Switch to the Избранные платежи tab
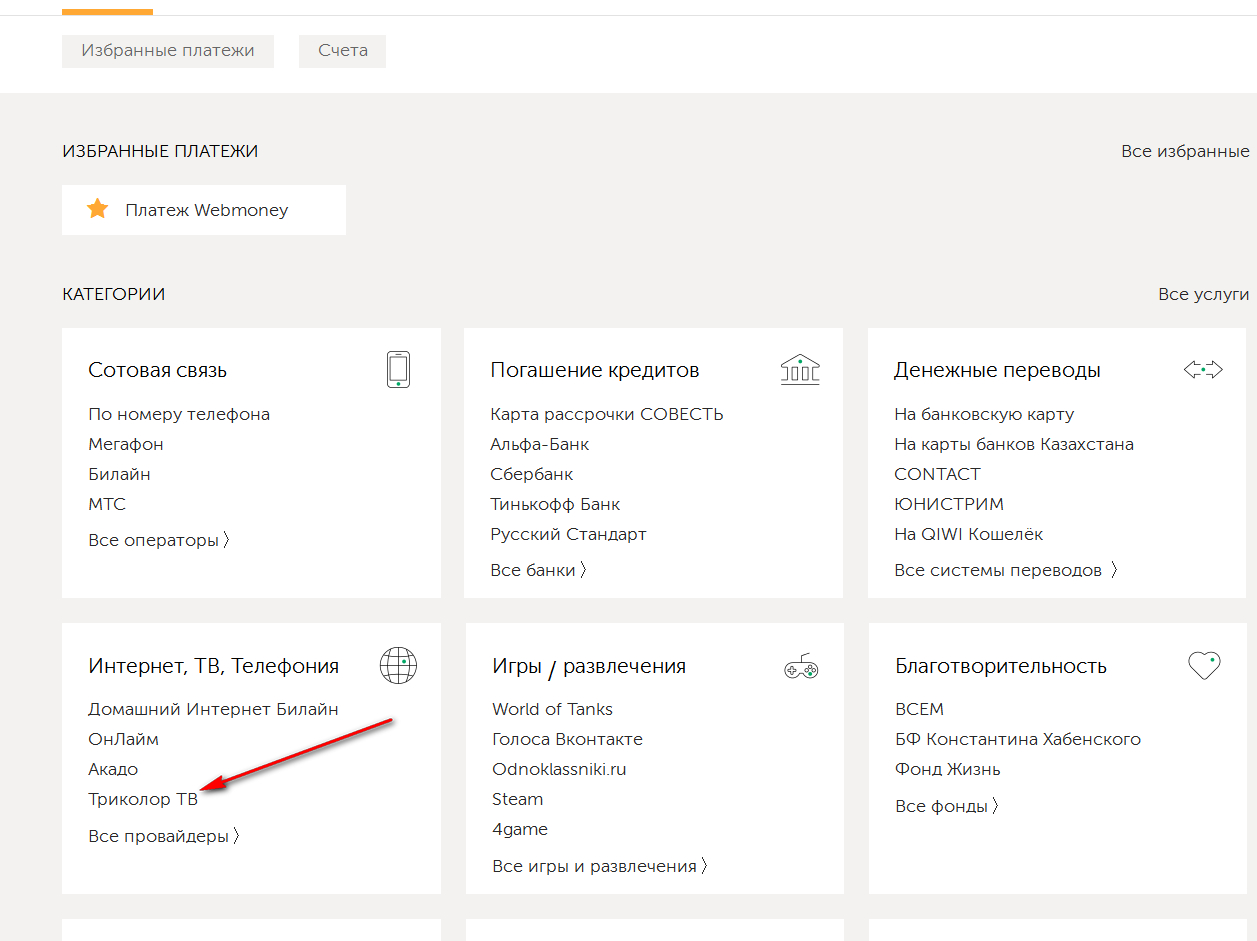The image size is (1257, 941). [167, 50]
